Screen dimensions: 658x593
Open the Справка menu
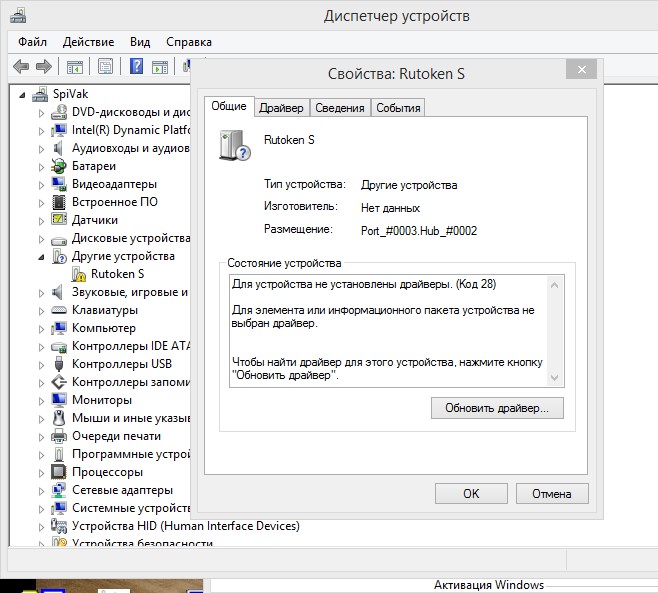click(x=188, y=42)
